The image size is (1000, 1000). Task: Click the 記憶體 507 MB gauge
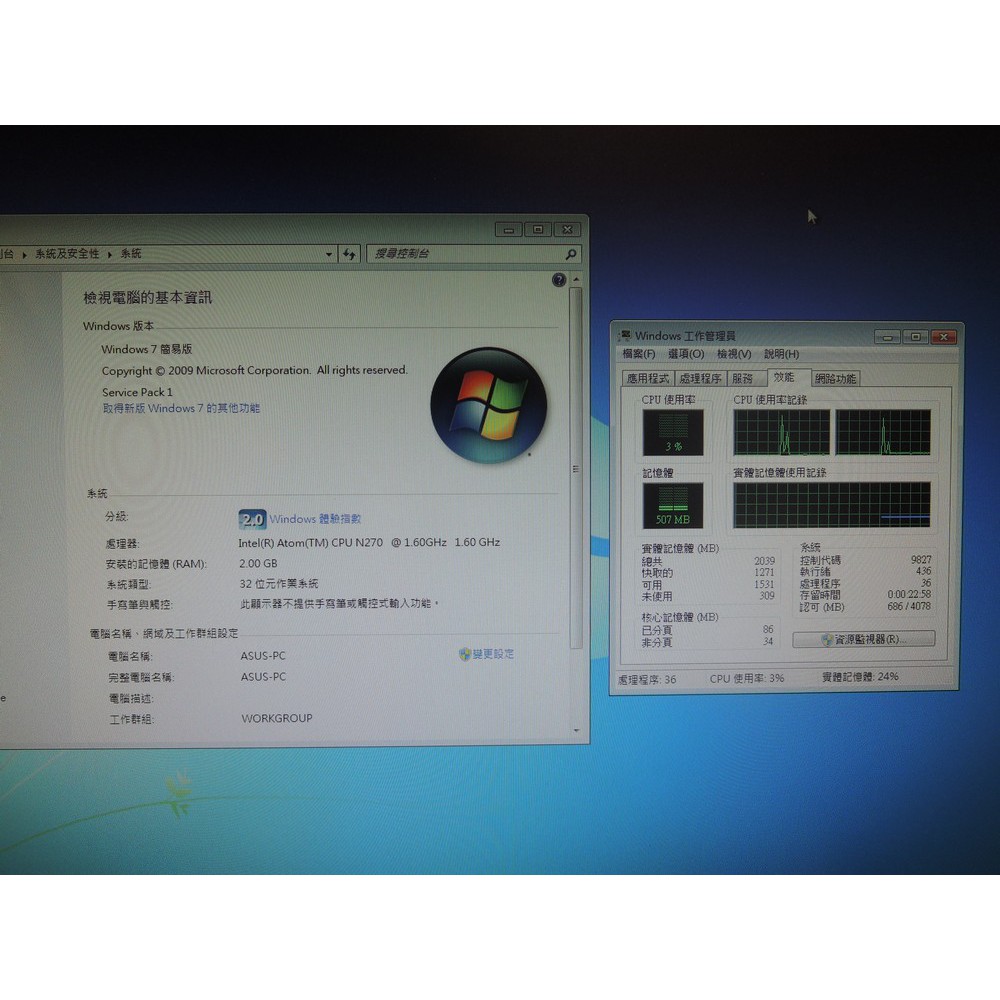pos(673,506)
